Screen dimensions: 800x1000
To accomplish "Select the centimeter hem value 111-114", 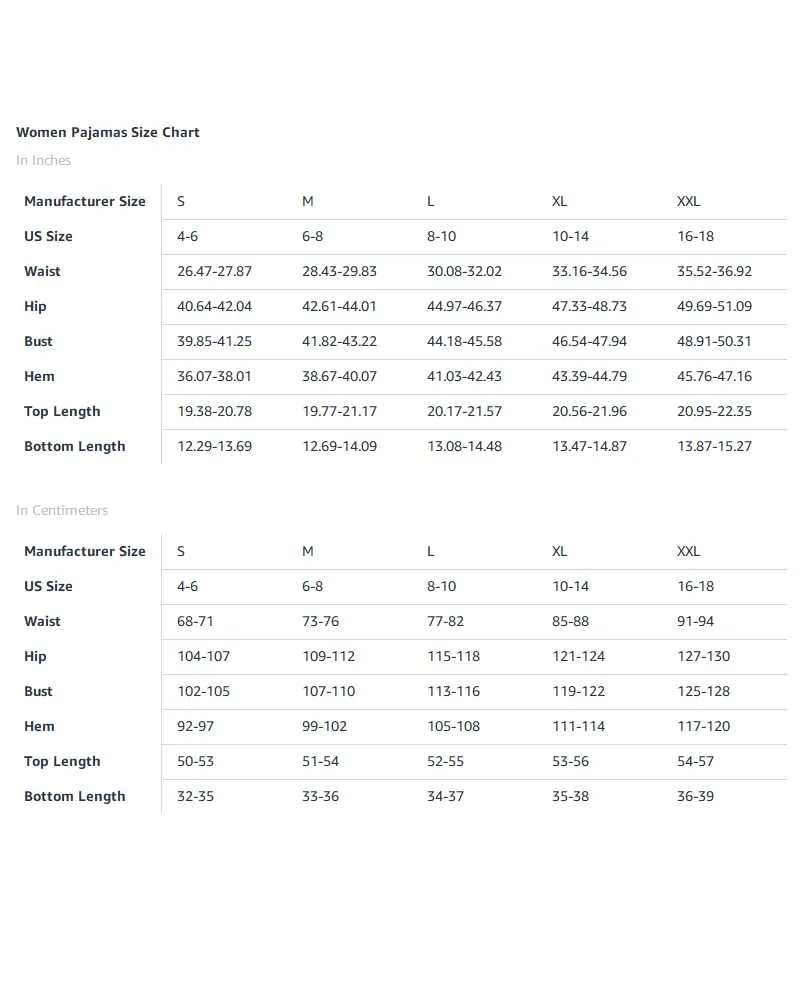I will pos(578,726).
